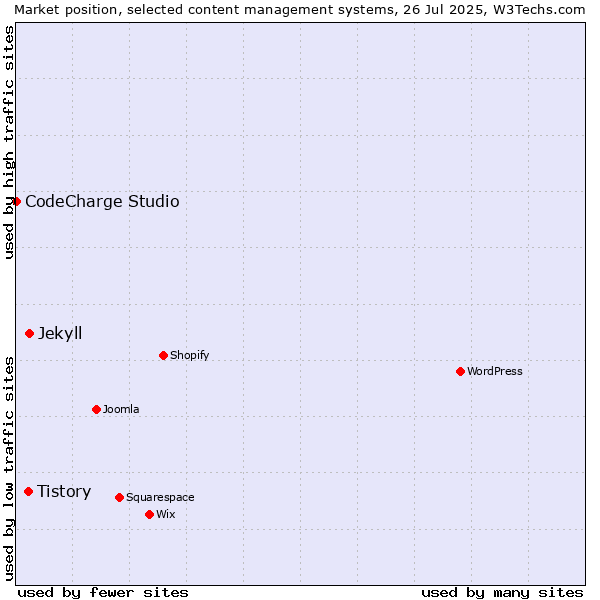This screenshot has height=600, width=600.
Task: Click the chart title mentioning W3Techs.com
Action: 300,10
